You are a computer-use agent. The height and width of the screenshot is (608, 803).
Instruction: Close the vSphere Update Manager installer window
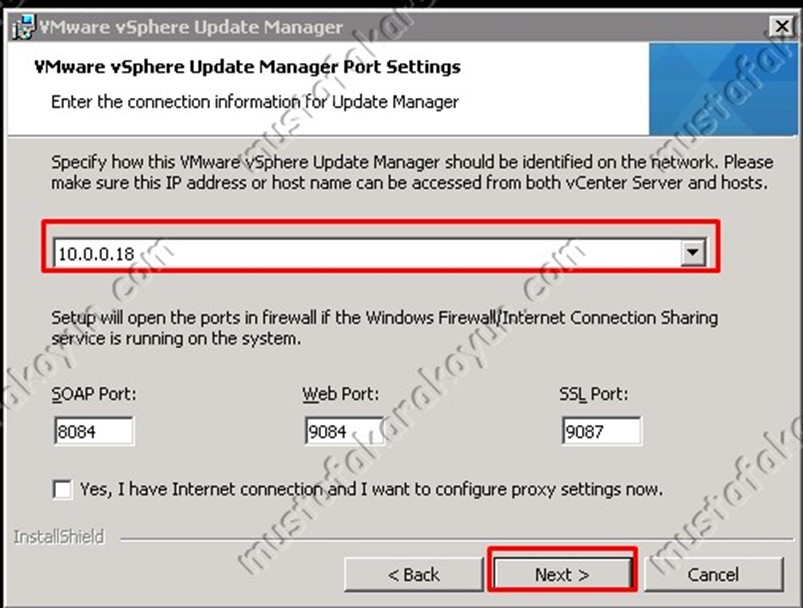point(781,26)
